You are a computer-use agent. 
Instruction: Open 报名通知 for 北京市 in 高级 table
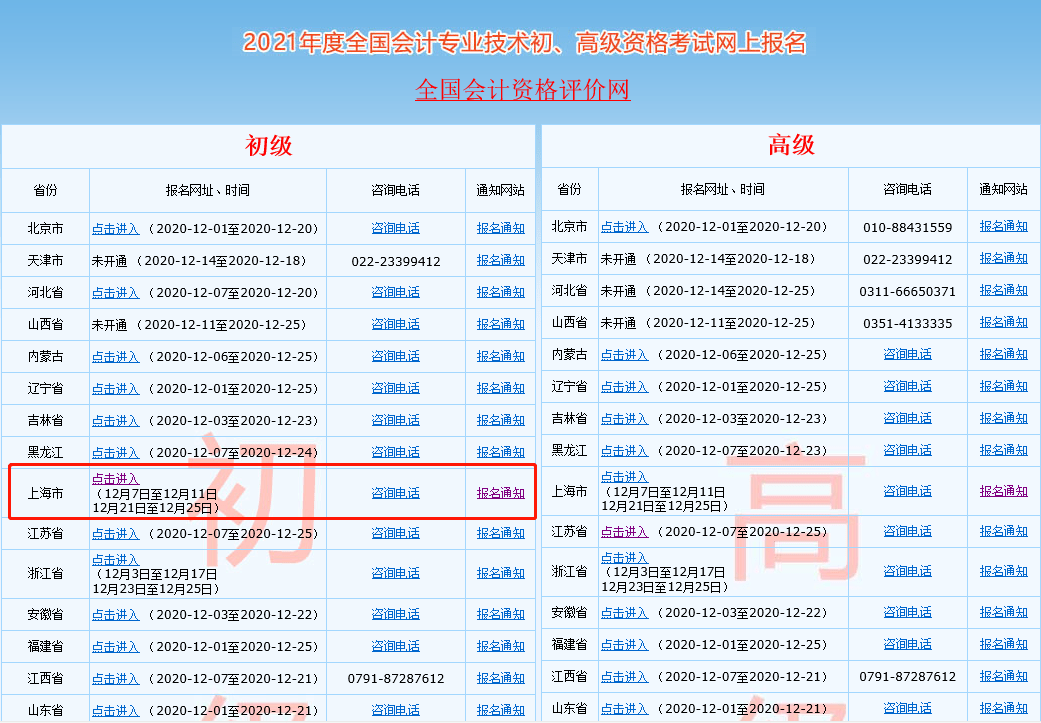tap(1004, 226)
